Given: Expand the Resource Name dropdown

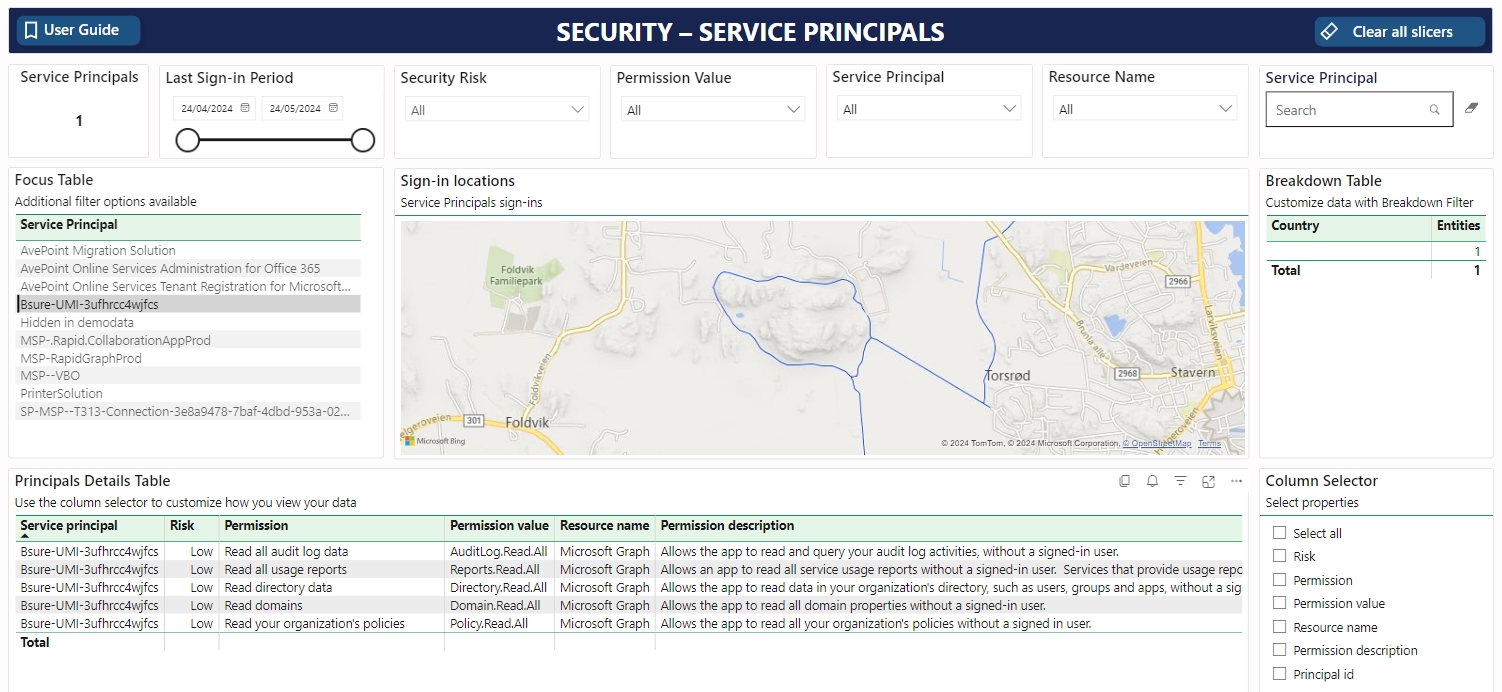Looking at the screenshot, I should click(x=1145, y=110).
